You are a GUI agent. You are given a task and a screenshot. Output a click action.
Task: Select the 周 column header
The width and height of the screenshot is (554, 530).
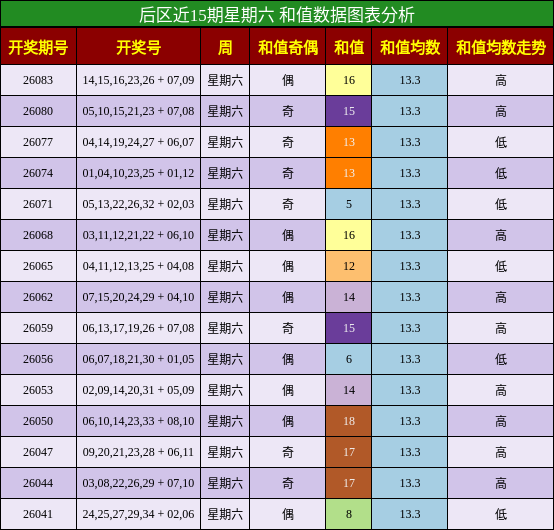[x=225, y=47]
